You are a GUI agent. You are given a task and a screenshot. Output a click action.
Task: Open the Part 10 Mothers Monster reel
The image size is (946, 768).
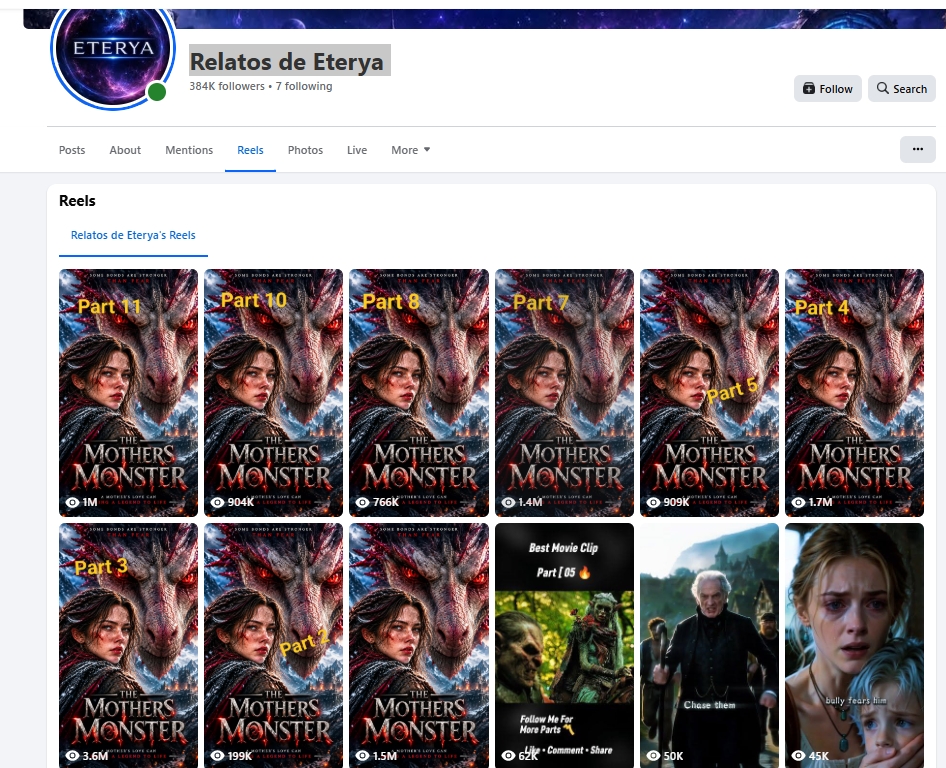coord(273,393)
